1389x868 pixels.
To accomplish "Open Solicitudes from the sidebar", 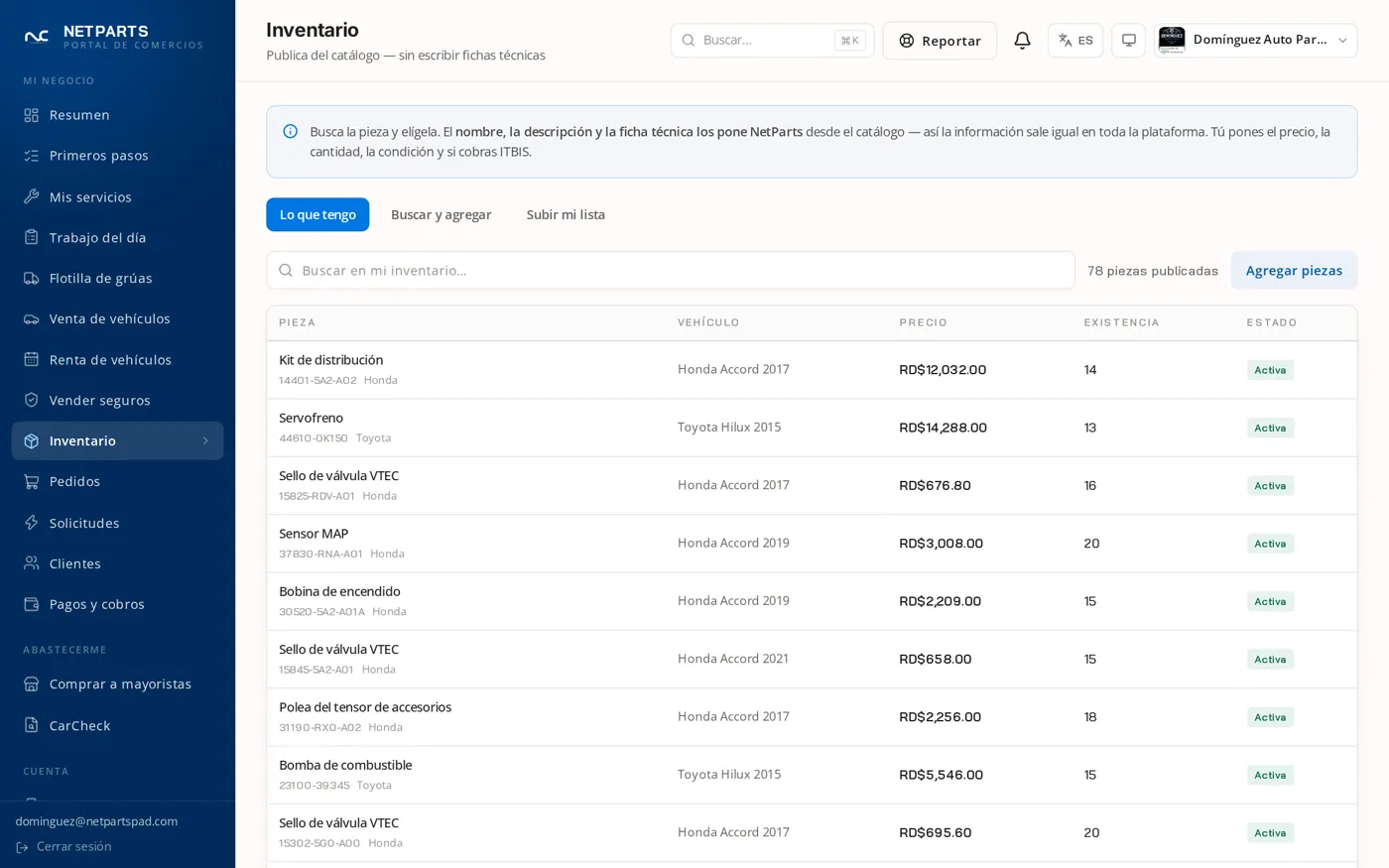I will click(117, 523).
